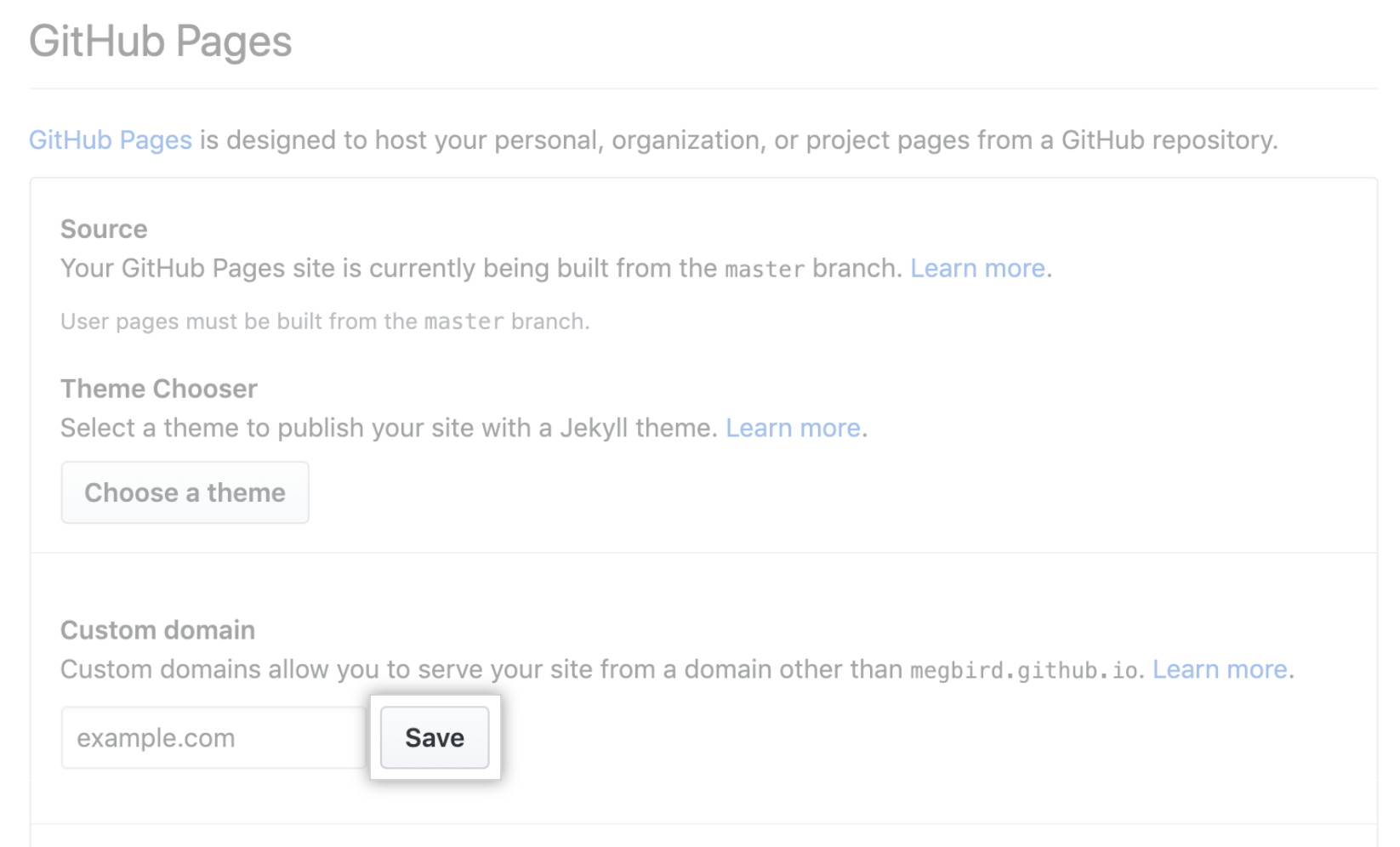Screen dimensions: 1400x847
Task: Click the Save button for custom domain
Action: point(435,737)
